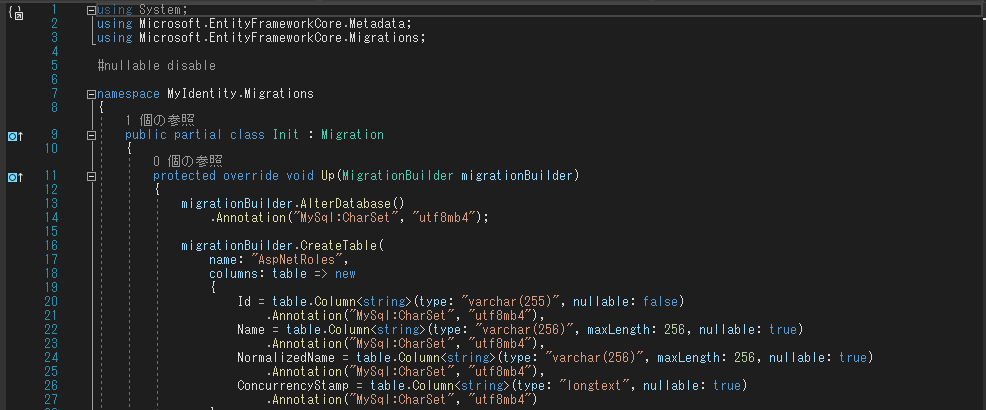Click line number 27 in the gutter
The image size is (986, 410).
point(51,399)
